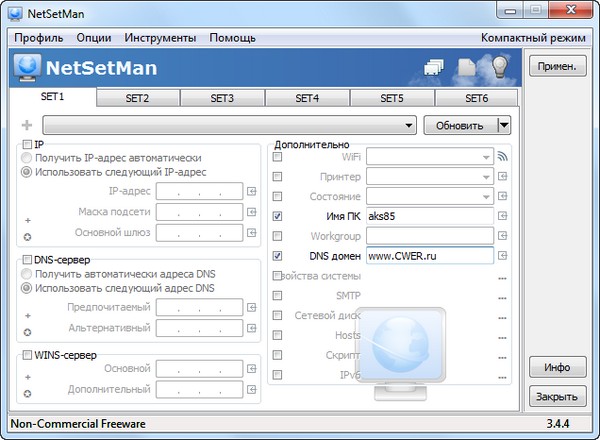Click the Примен. button
This screenshot has width=600, height=440.
coord(558,66)
